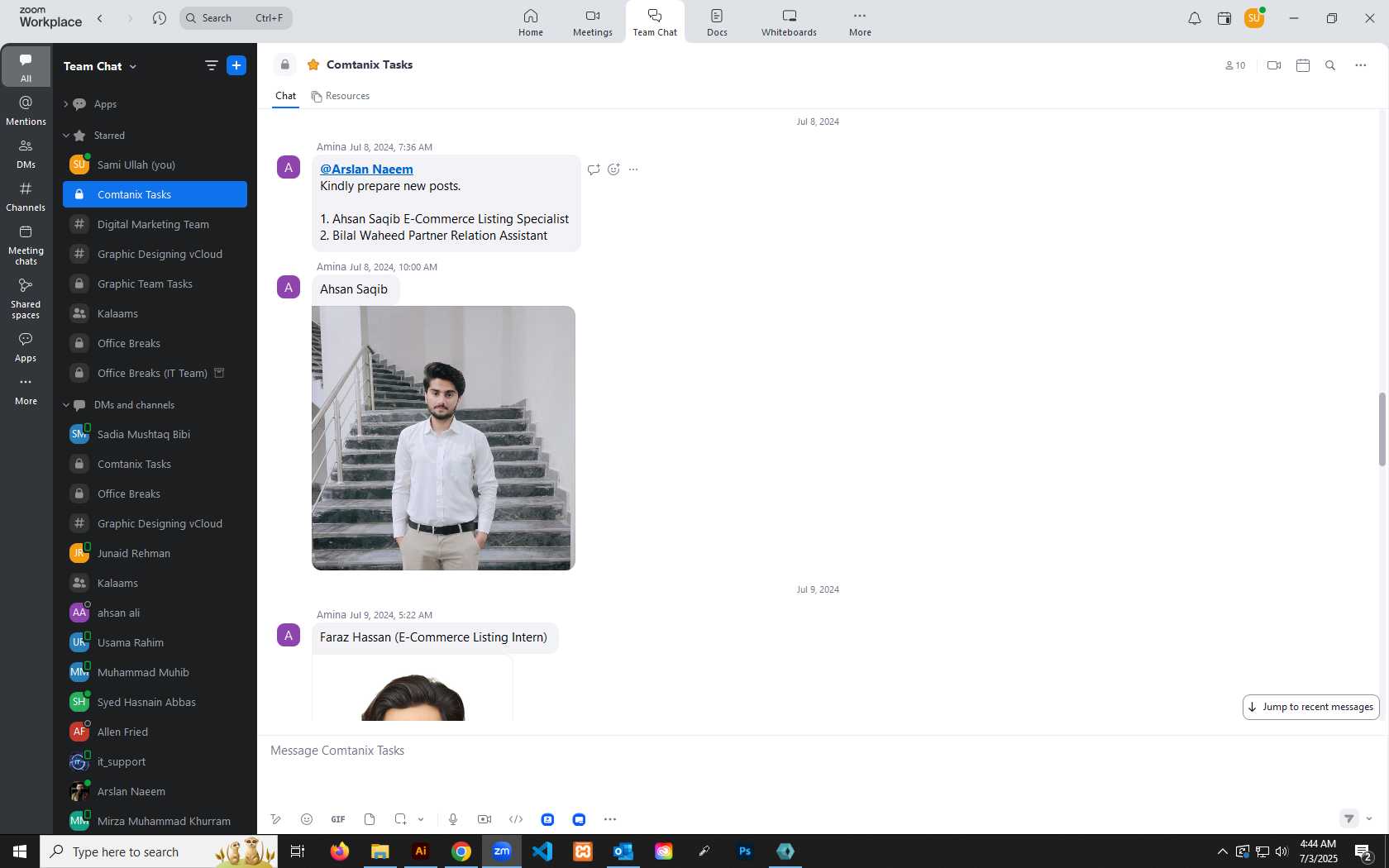The height and width of the screenshot is (868, 1389).
Task: Switch to the Resources tab
Action: pos(340,96)
